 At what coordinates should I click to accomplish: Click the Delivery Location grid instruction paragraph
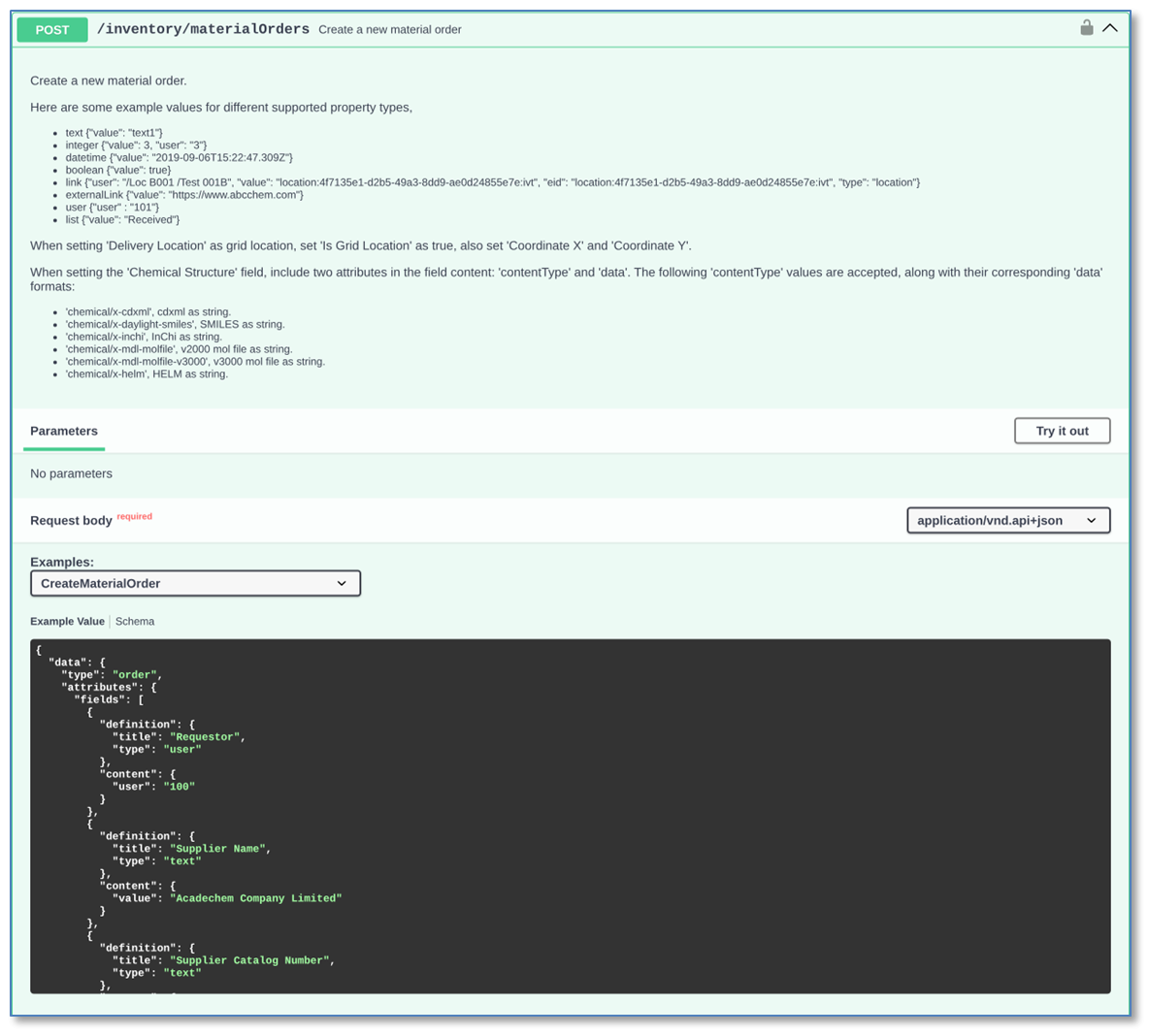[x=361, y=245]
